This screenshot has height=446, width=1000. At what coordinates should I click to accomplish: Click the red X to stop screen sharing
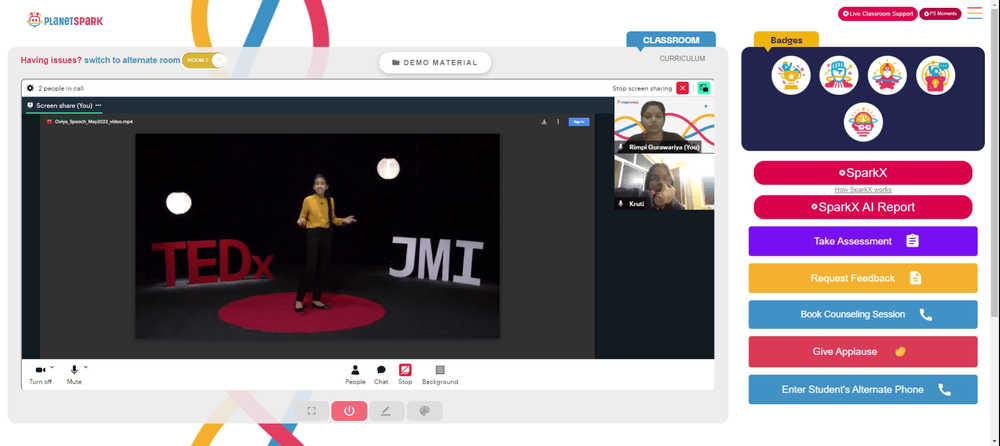pyautogui.click(x=682, y=88)
